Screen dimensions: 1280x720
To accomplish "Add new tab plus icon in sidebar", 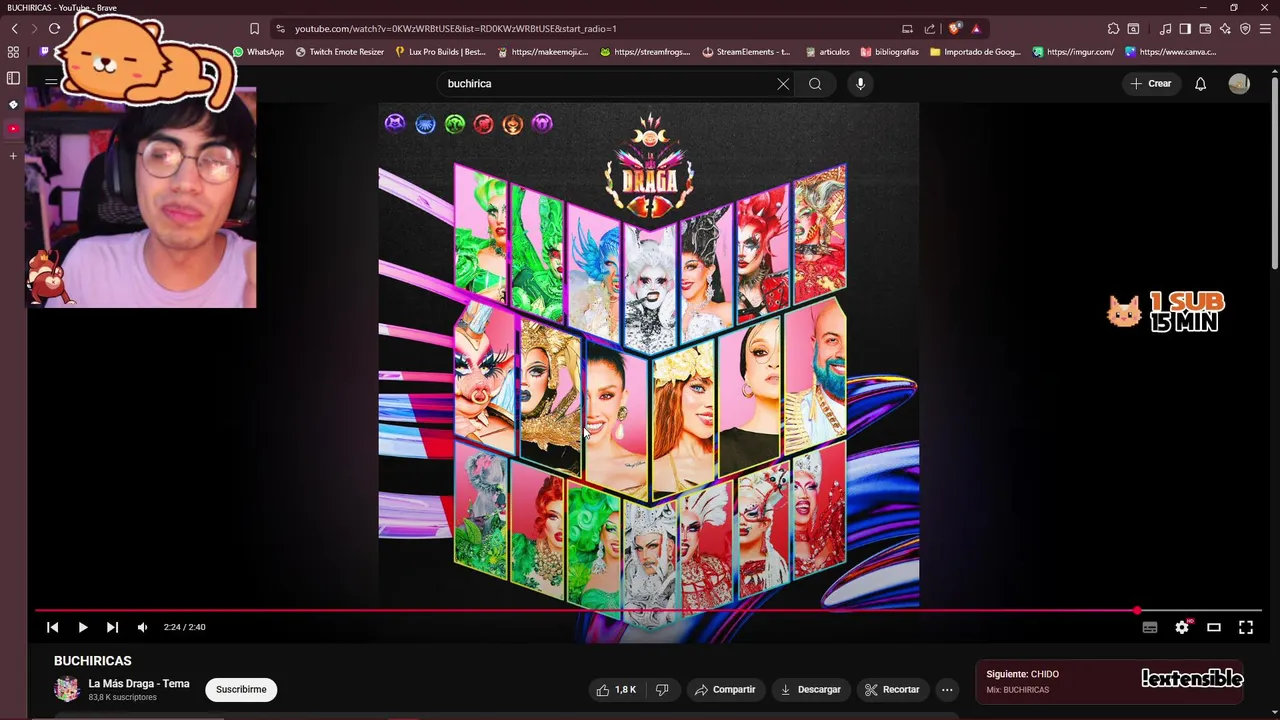I will (13, 156).
